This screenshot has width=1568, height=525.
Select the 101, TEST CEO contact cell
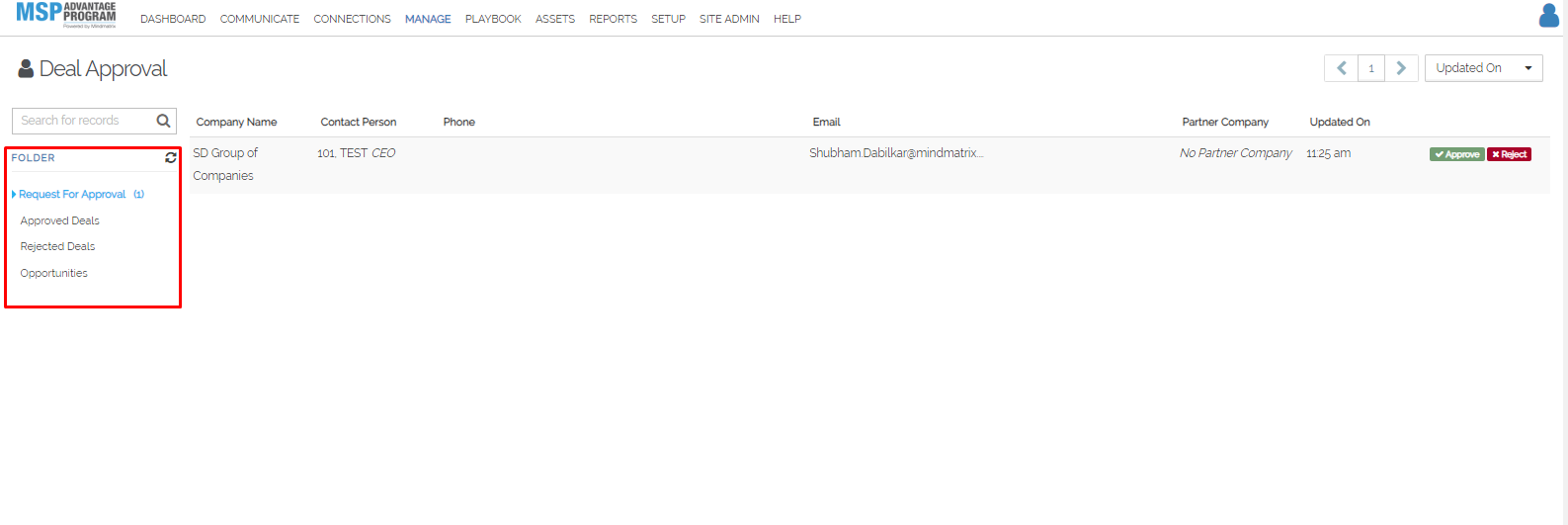[356, 153]
